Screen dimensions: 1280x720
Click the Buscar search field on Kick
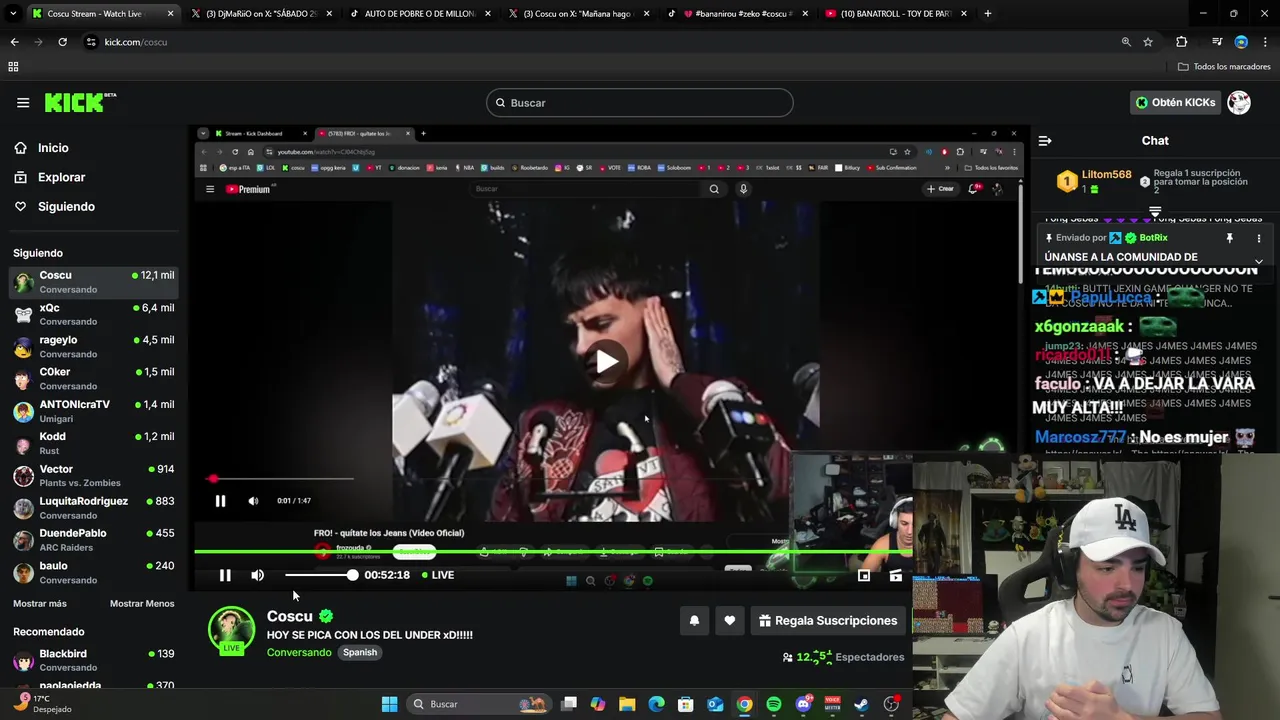tap(640, 103)
